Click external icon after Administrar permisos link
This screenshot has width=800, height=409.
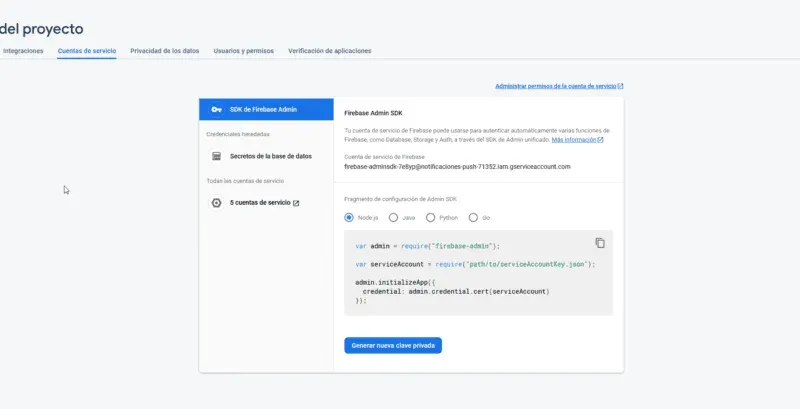point(620,87)
